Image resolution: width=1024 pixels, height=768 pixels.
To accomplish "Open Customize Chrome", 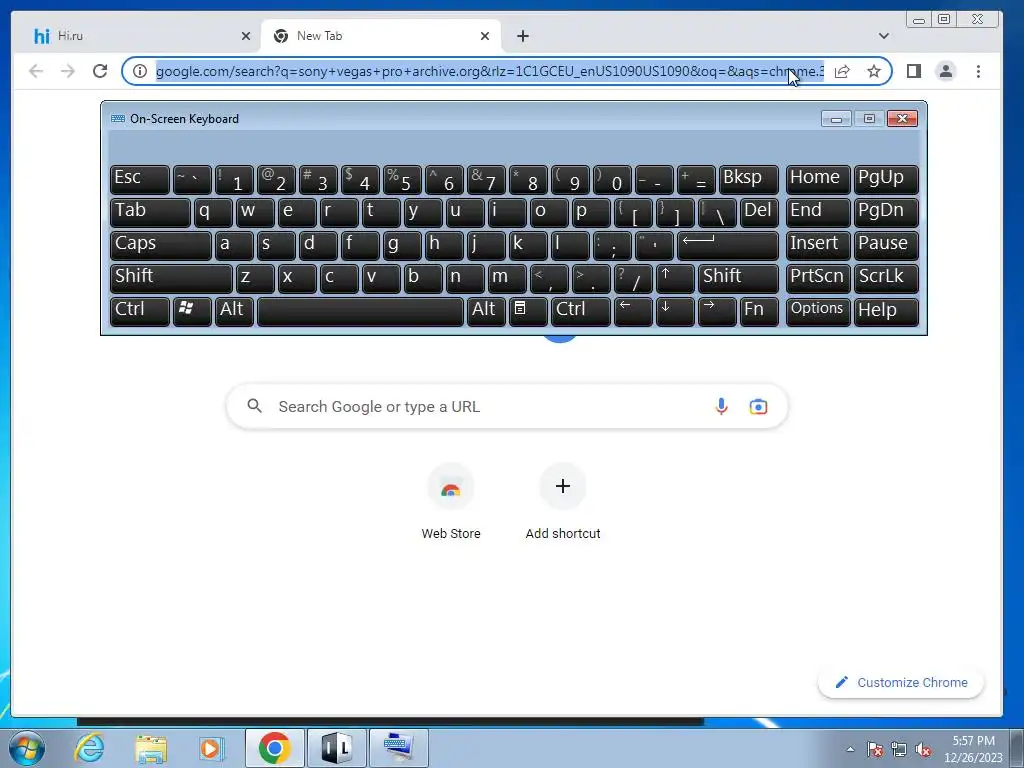I will click(x=901, y=682).
